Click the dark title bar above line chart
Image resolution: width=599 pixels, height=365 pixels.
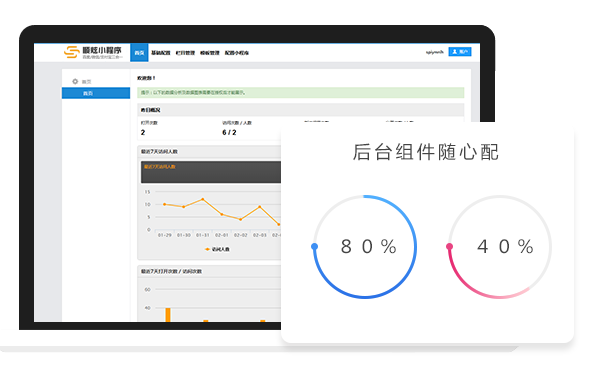coord(211,172)
